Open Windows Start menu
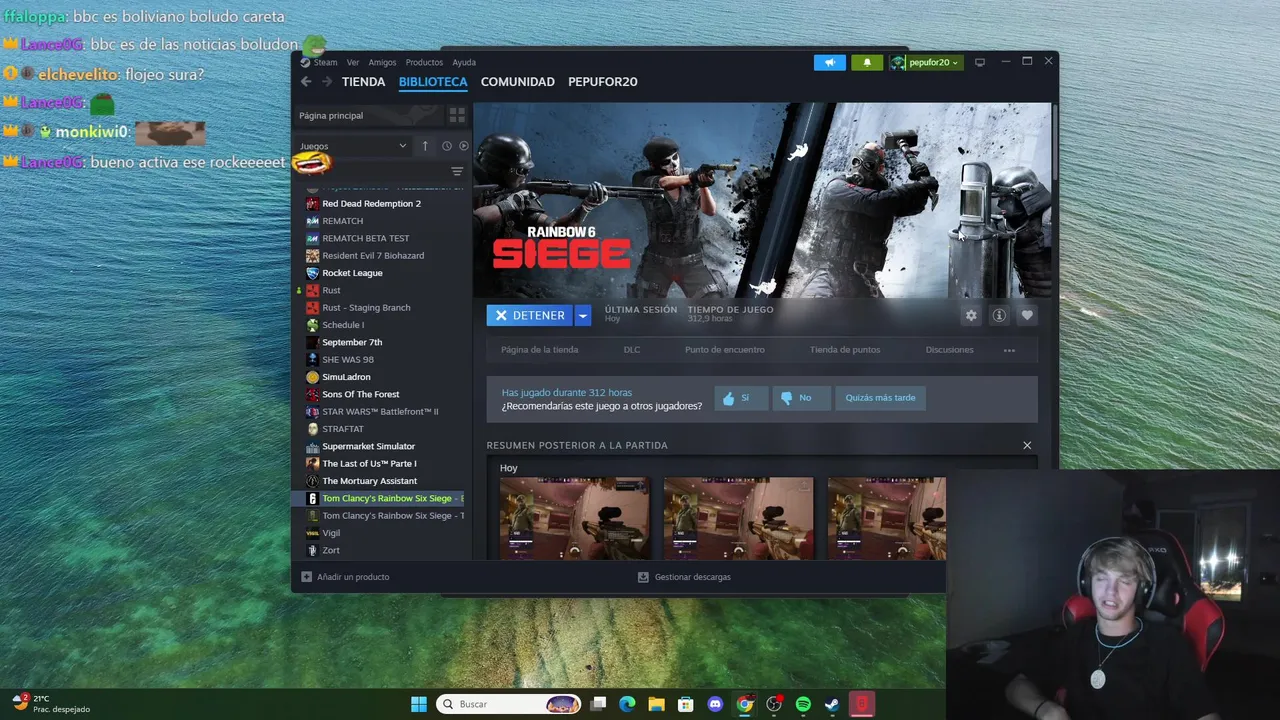 [419, 704]
